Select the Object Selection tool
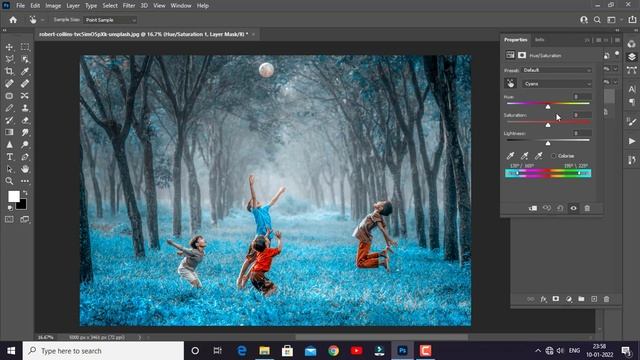The width and height of the screenshot is (640, 360). (25, 59)
